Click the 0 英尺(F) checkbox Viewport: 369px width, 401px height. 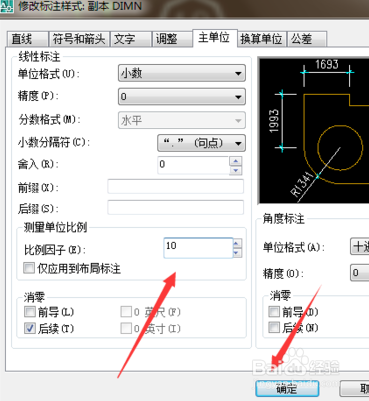click(x=126, y=312)
